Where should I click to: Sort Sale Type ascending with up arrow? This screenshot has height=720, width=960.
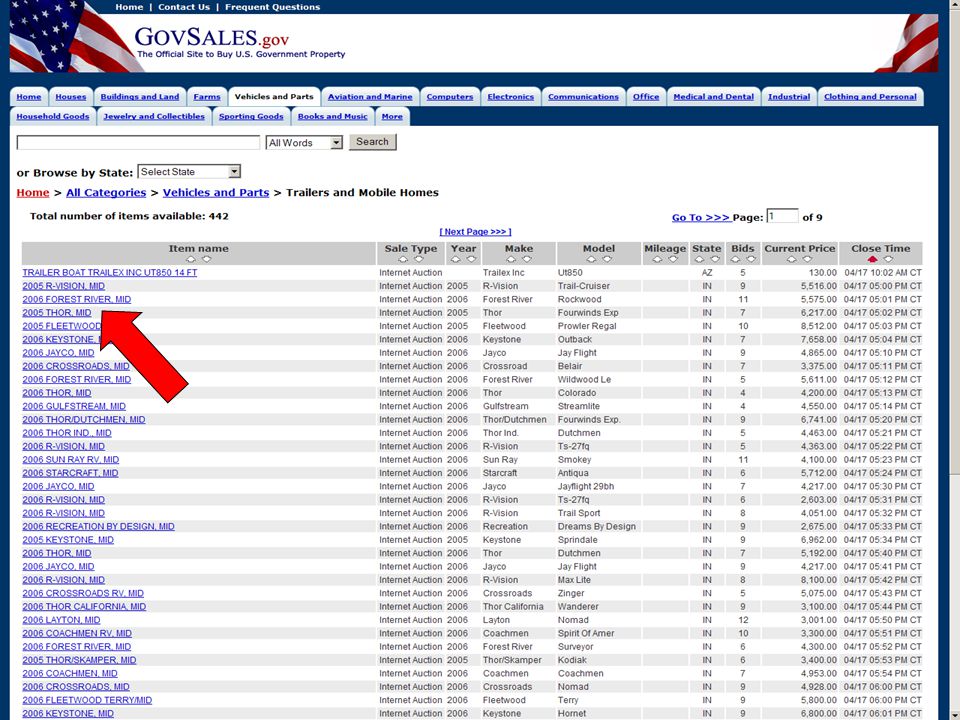point(403,259)
